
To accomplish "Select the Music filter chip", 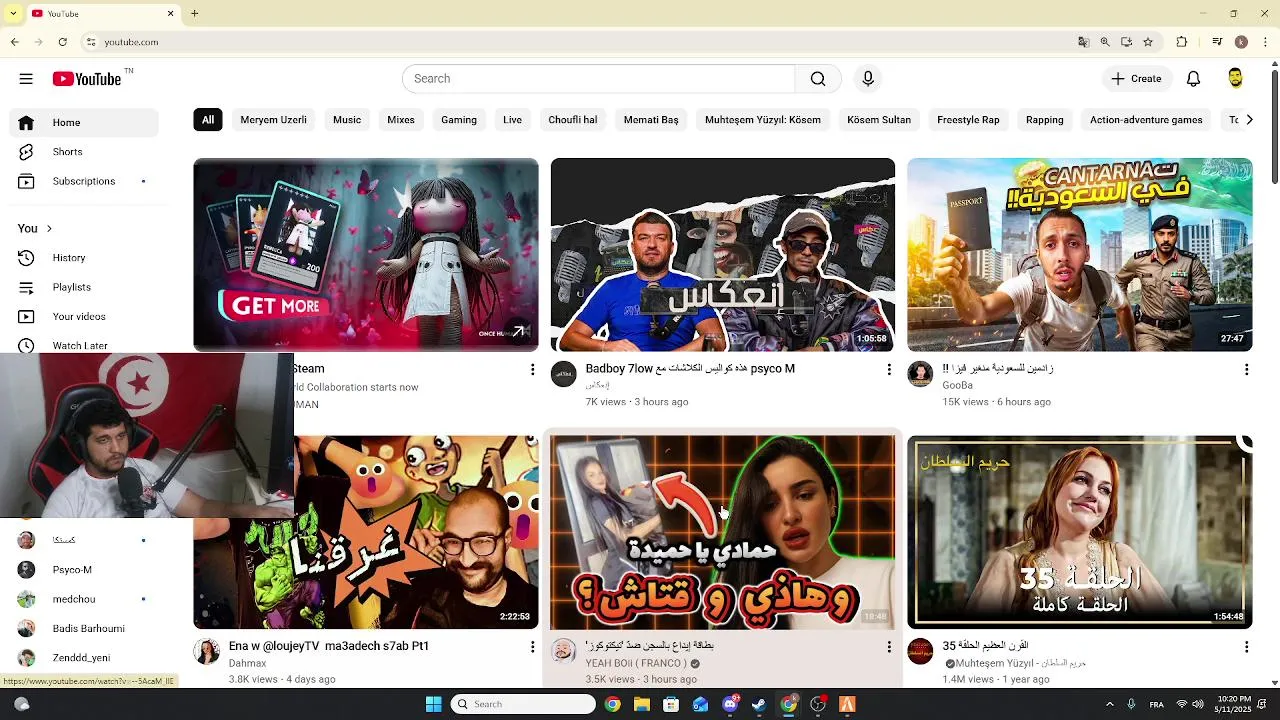I will click(x=347, y=120).
